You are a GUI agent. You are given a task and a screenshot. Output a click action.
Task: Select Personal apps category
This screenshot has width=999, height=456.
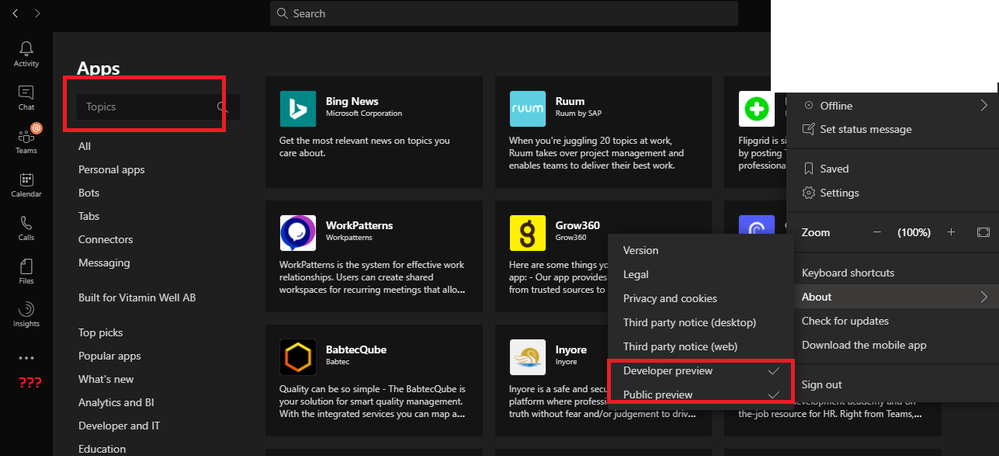pos(111,170)
